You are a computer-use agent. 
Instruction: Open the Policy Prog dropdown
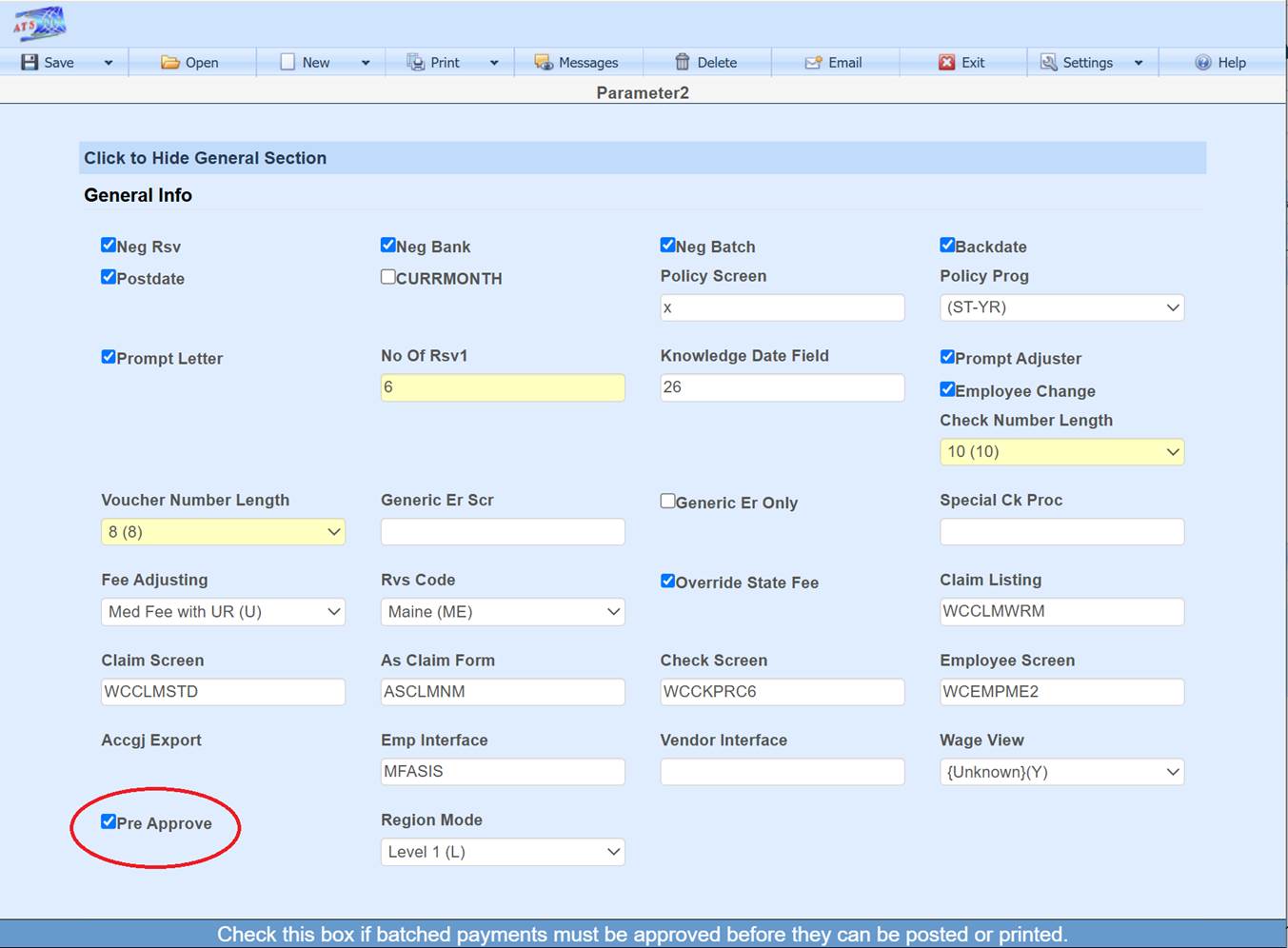[x=1061, y=307]
